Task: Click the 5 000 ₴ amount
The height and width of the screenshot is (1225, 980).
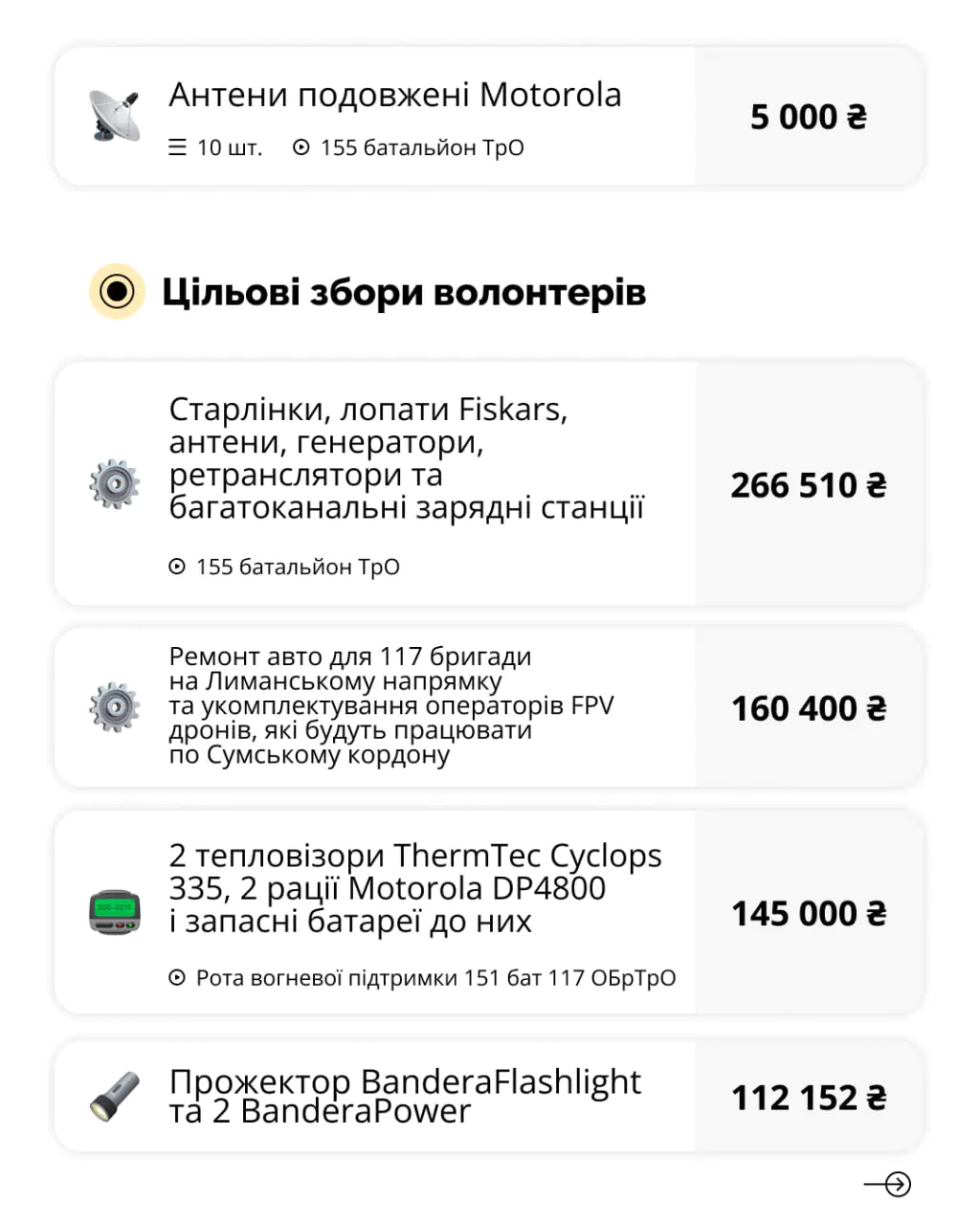Action: (x=809, y=117)
